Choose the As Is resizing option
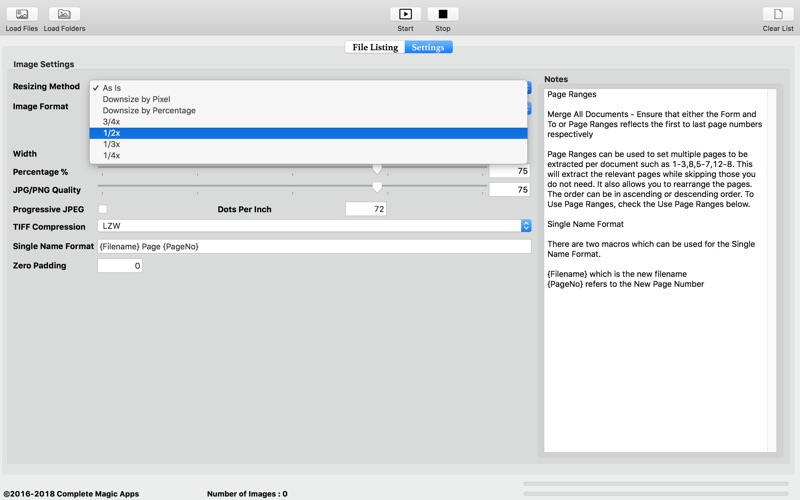The width and height of the screenshot is (800, 500). (308, 88)
